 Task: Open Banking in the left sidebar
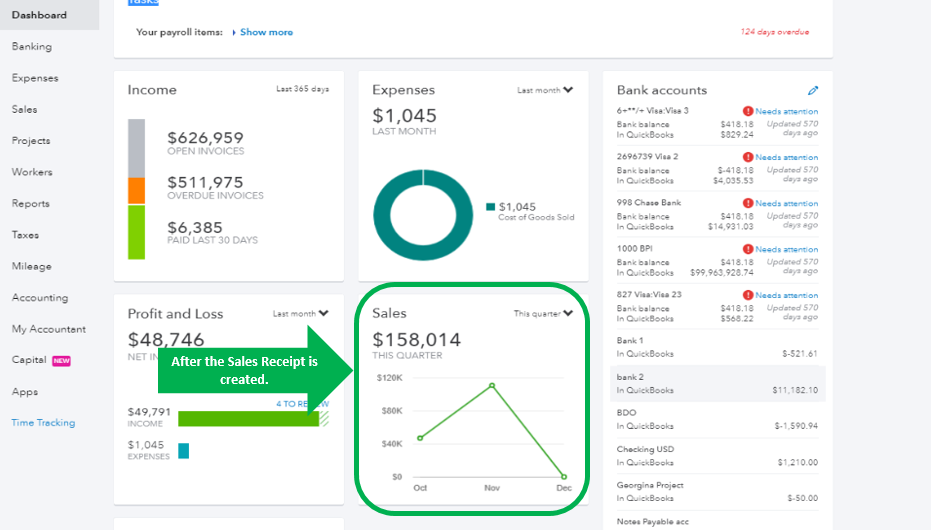tap(31, 46)
